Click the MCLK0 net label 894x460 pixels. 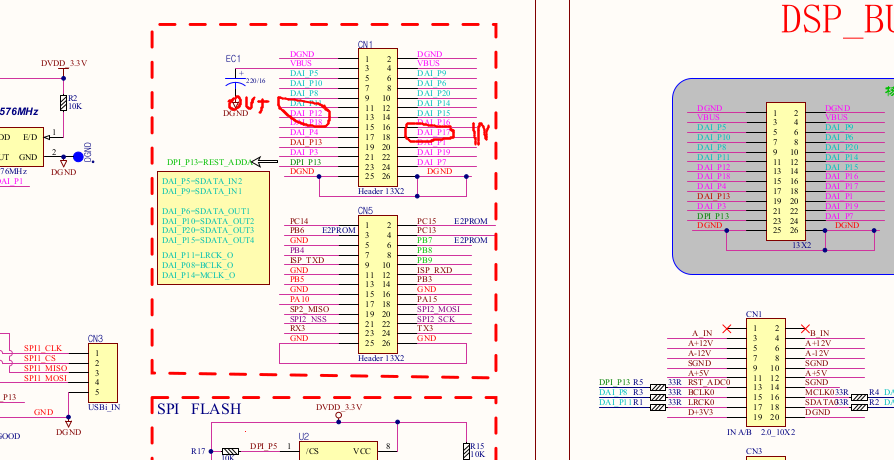(x=819, y=392)
